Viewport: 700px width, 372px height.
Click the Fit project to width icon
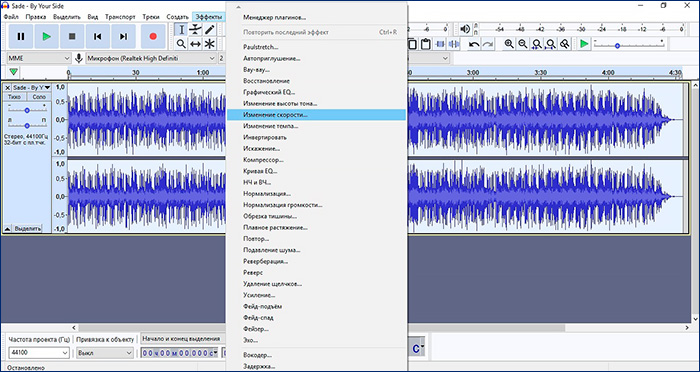(x=551, y=44)
